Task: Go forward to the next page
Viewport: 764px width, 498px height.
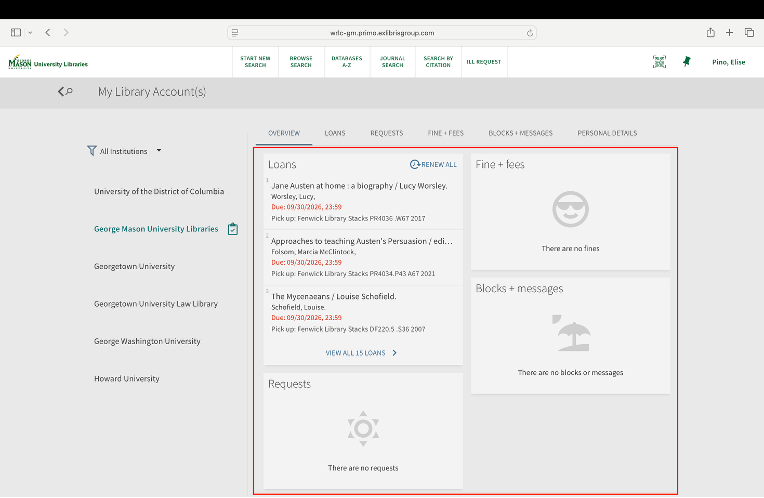Action: (x=66, y=33)
